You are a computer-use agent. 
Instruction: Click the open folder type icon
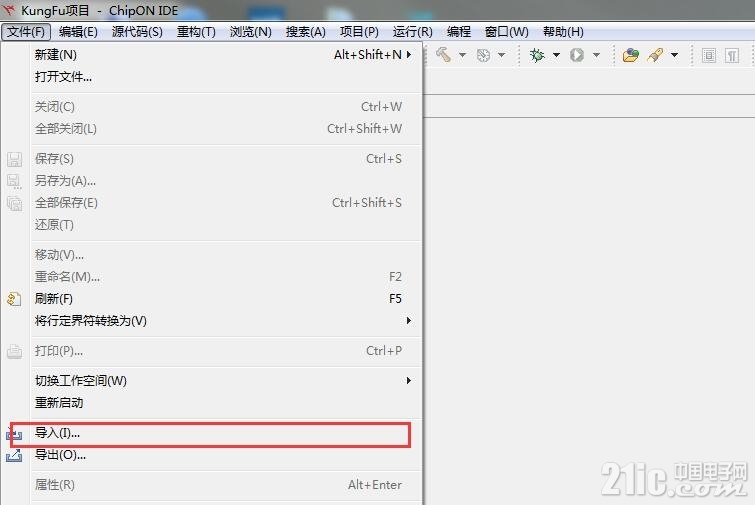click(630, 55)
